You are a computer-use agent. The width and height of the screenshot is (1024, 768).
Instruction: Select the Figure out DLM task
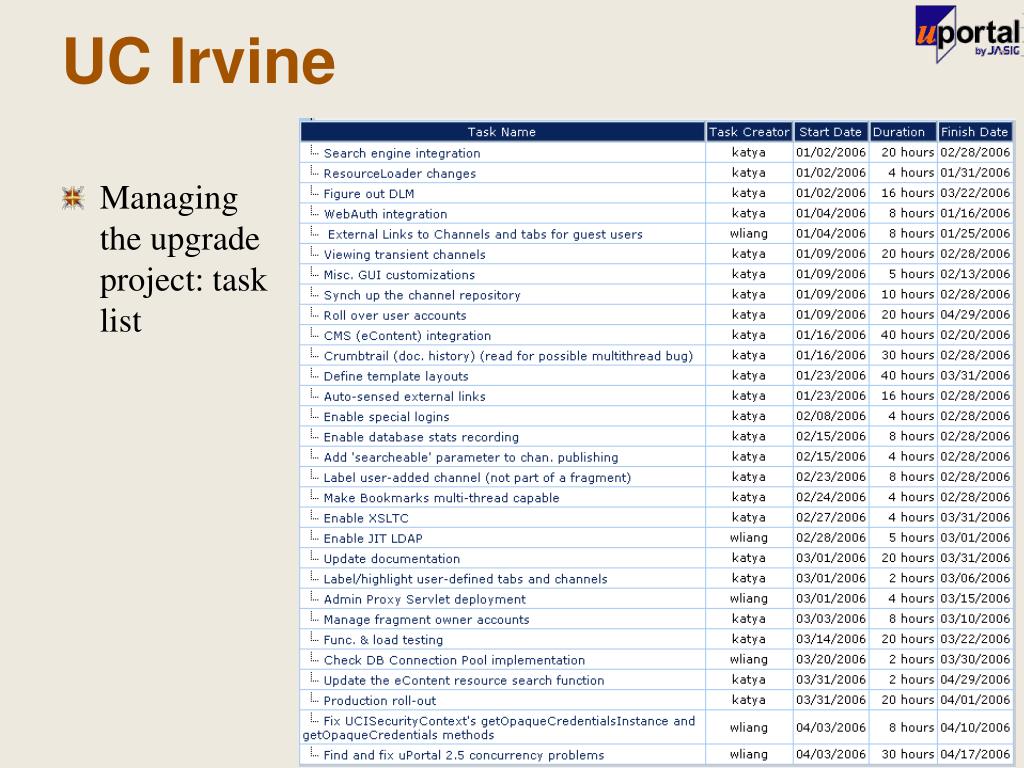point(369,193)
